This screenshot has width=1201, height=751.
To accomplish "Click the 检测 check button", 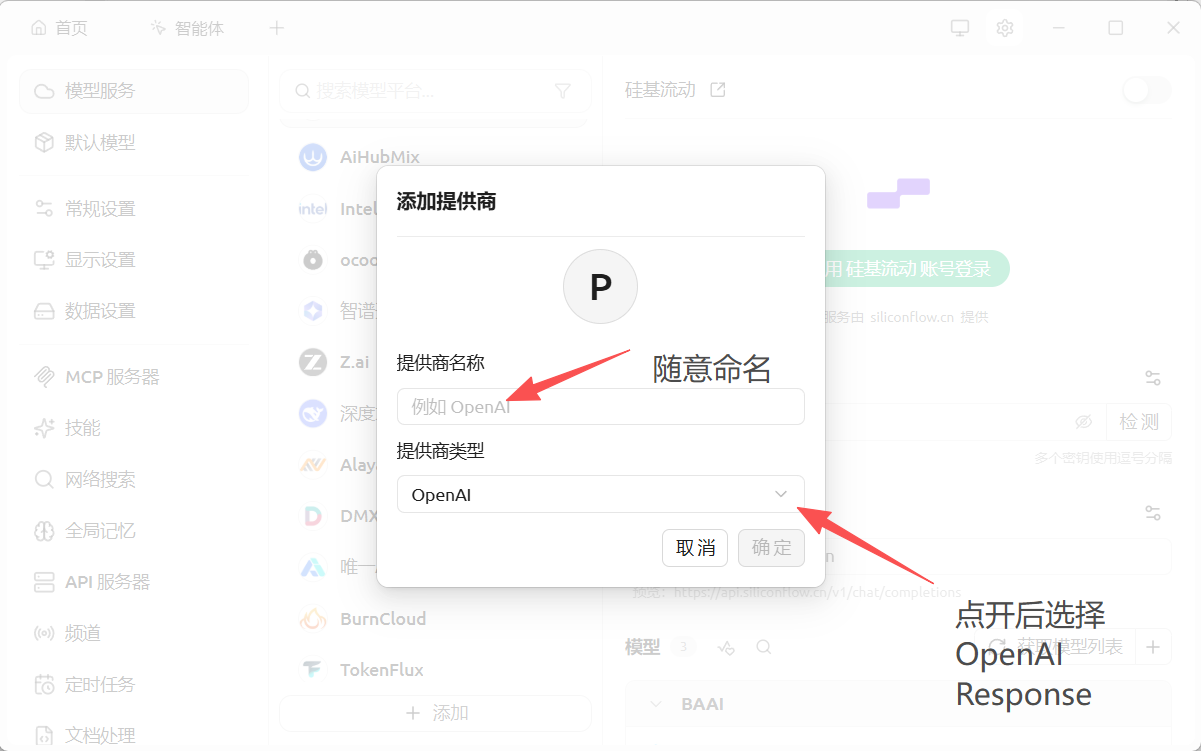I will tap(1139, 422).
